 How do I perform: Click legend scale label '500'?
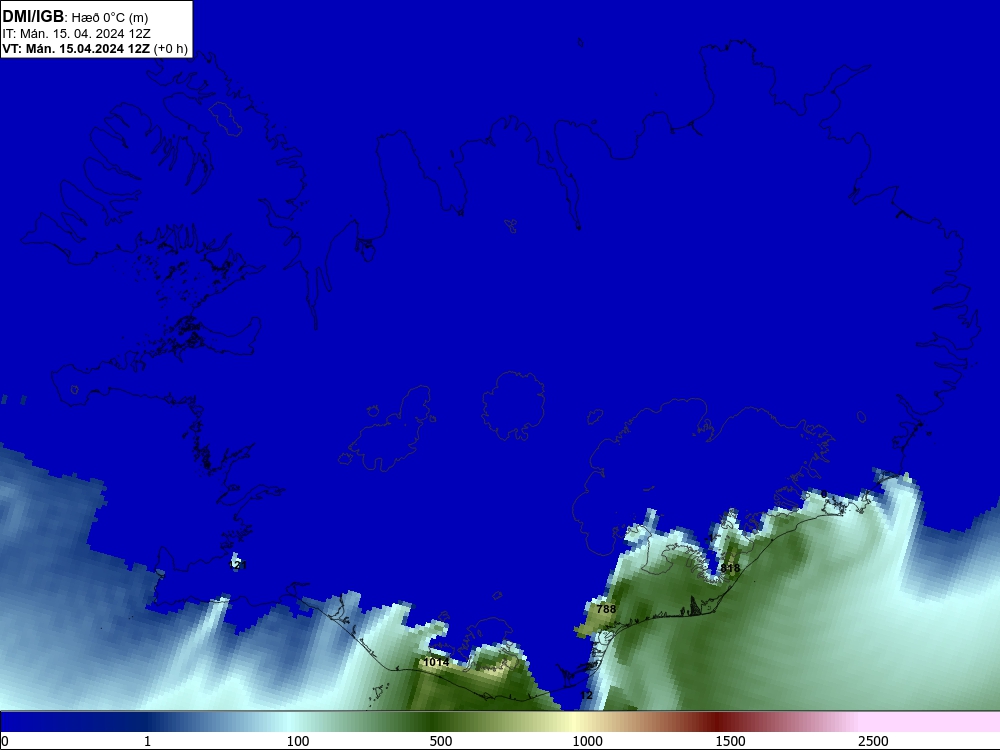441,741
